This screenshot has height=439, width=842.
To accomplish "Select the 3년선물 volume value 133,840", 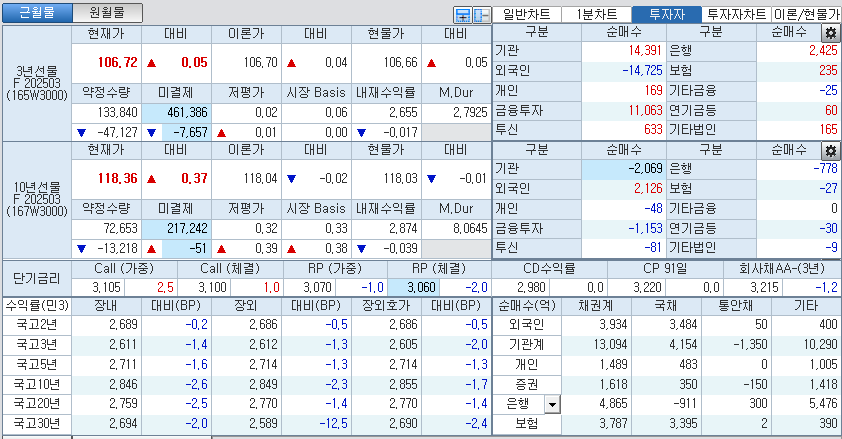I will pyautogui.click(x=118, y=113).
